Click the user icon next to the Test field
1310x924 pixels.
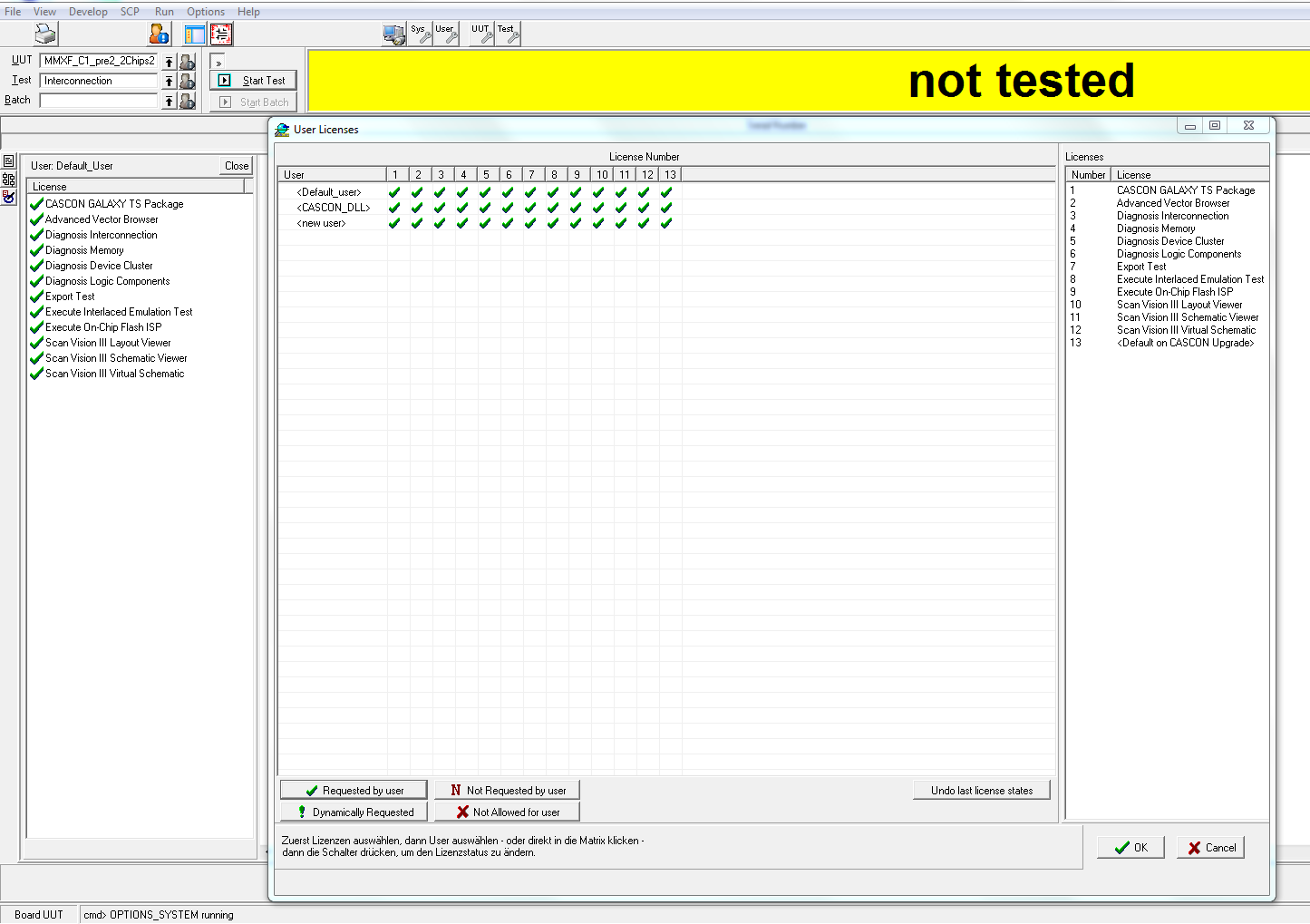click(x=188, y=82)
